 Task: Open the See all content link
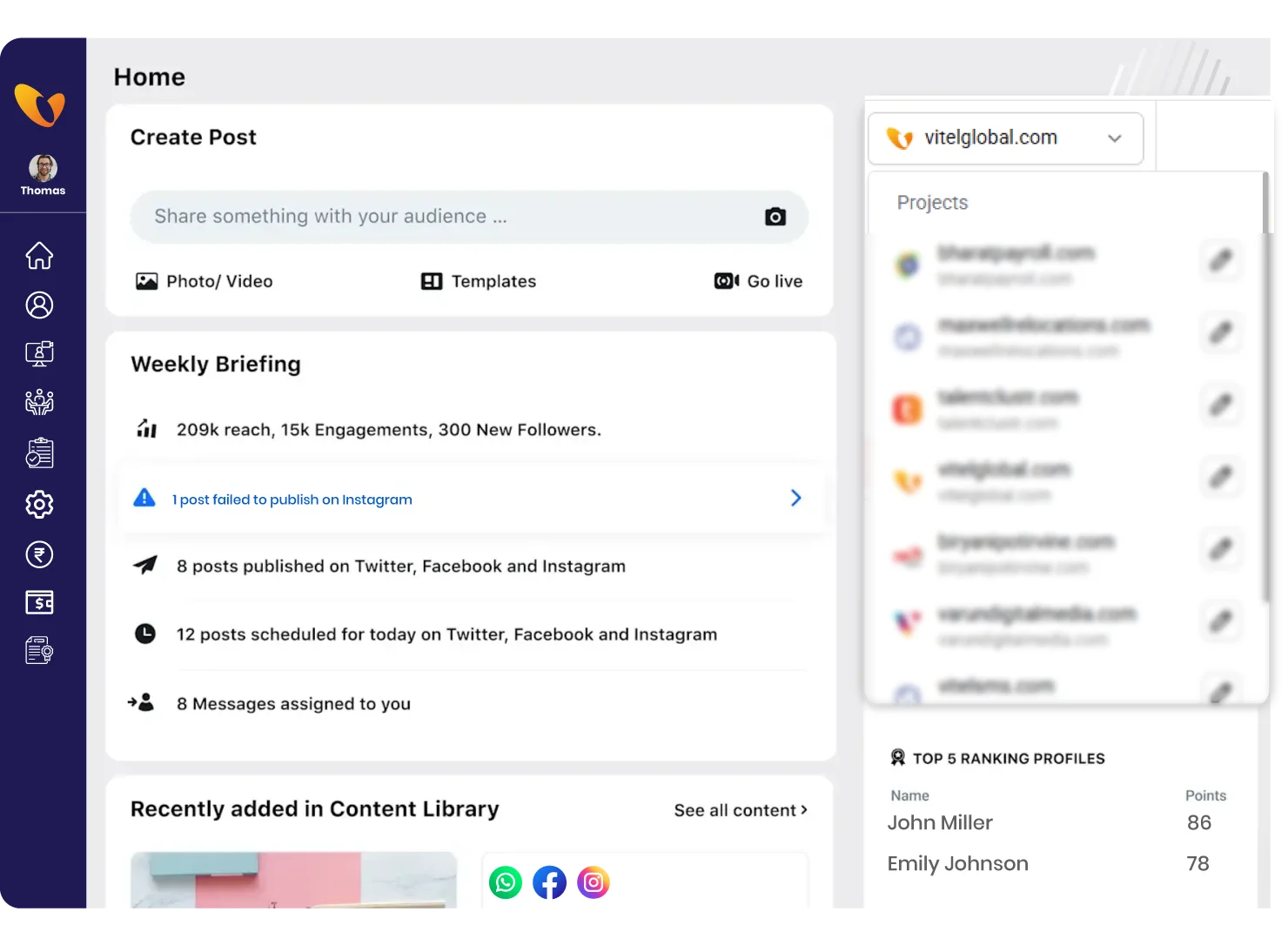[740, 809]
